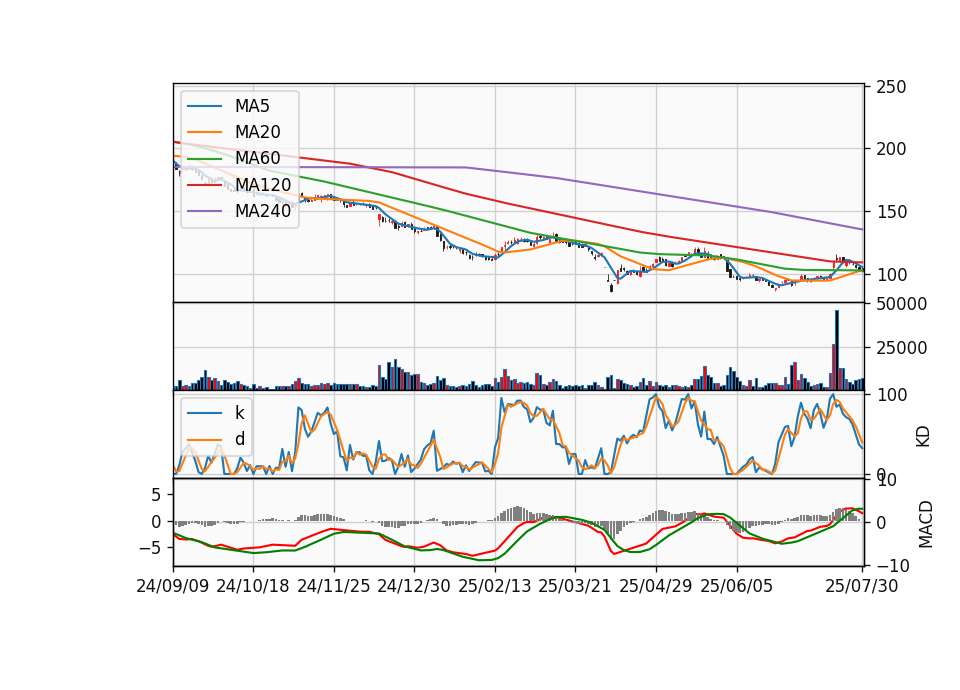Image resolution: width=960 pixels, height=690 pixels.
Task: Click the −5 tick on the MACD left axis
Action: tap(151, 548)
